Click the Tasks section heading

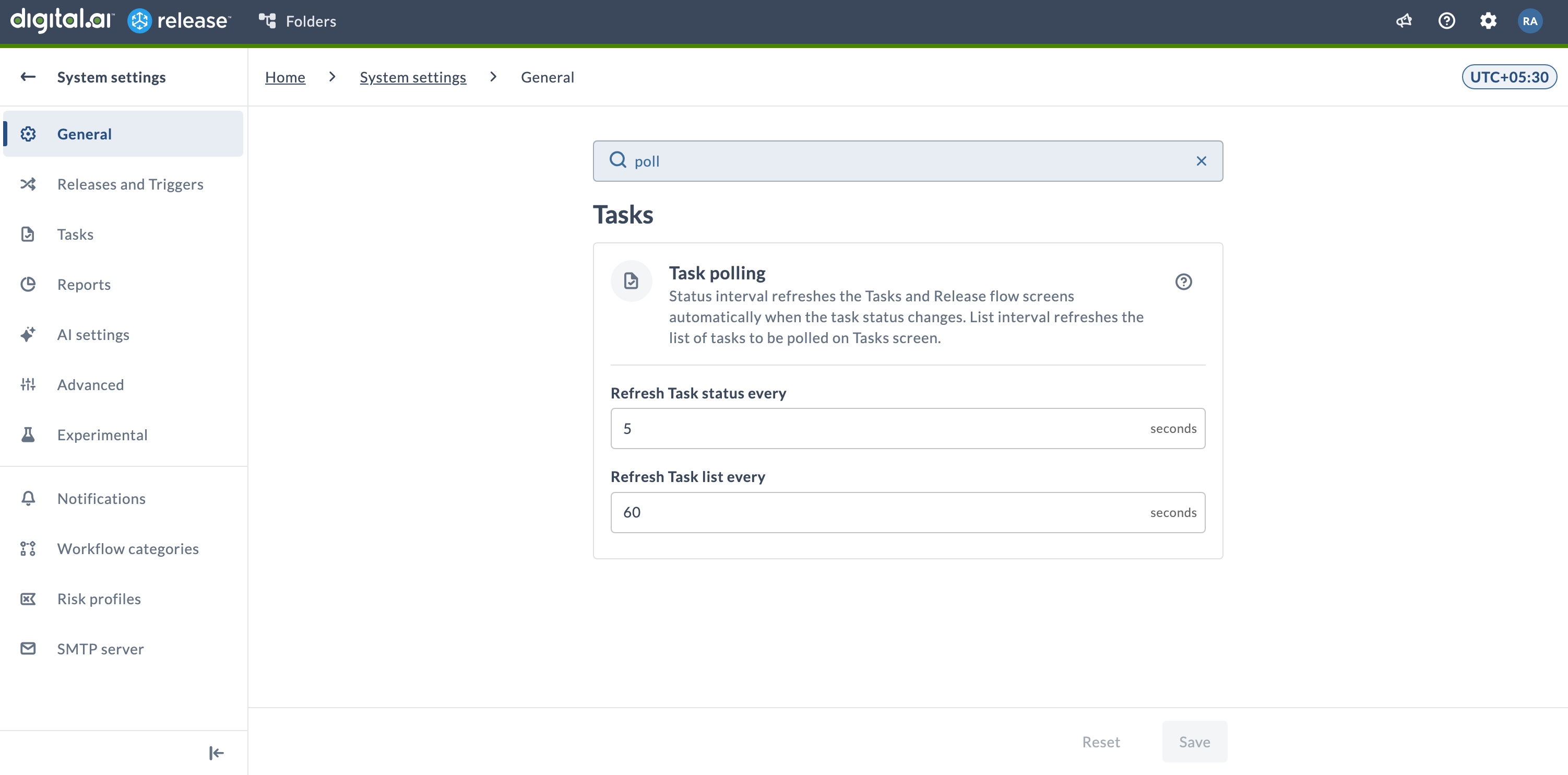point(623,215)
